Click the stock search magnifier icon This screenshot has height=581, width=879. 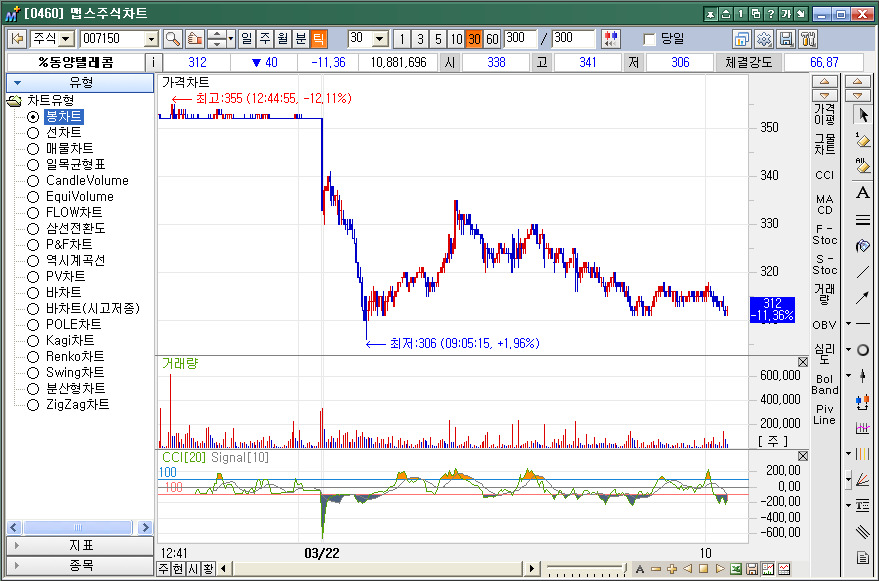tap(173, 39)
